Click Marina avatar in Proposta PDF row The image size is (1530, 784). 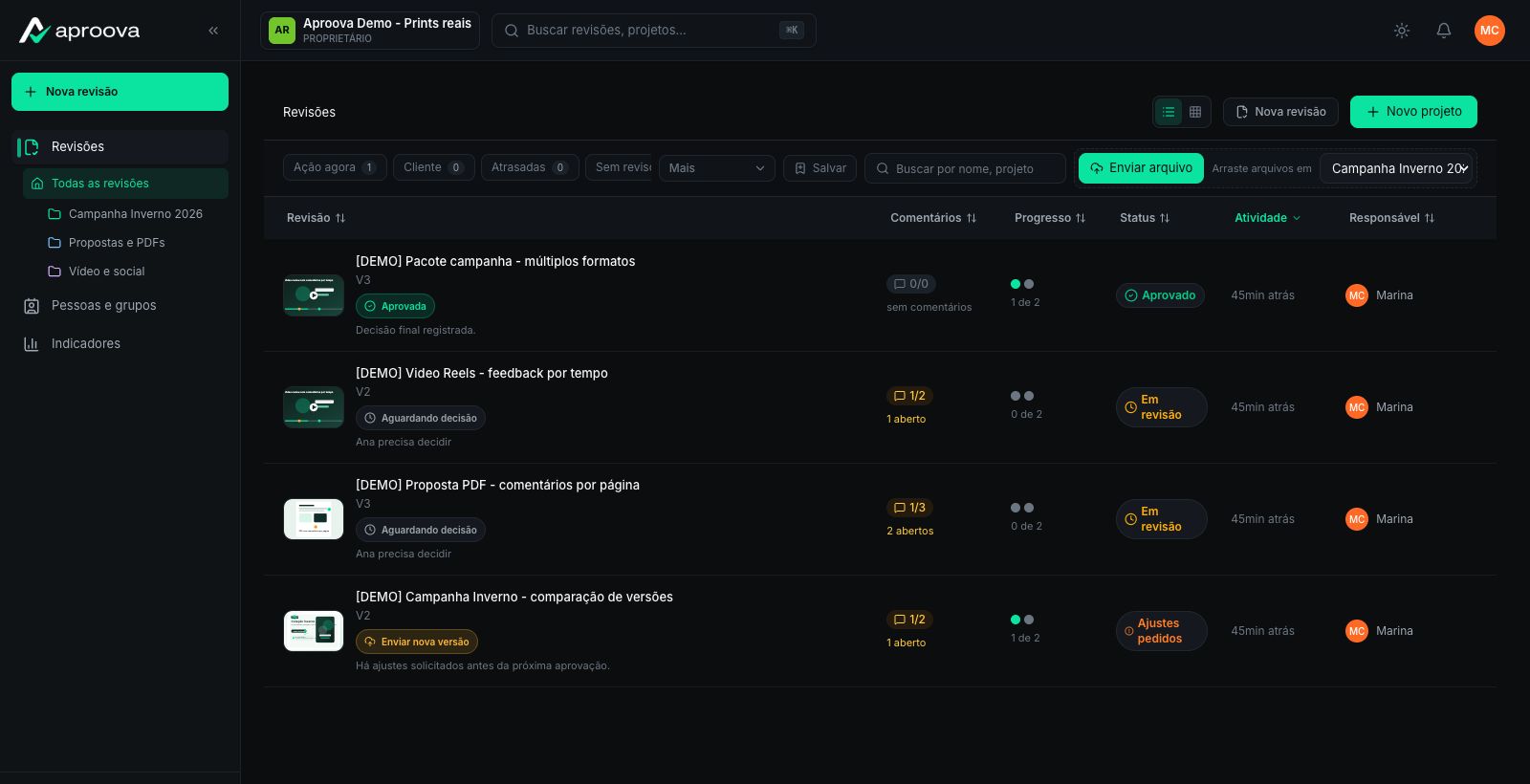1357,519
